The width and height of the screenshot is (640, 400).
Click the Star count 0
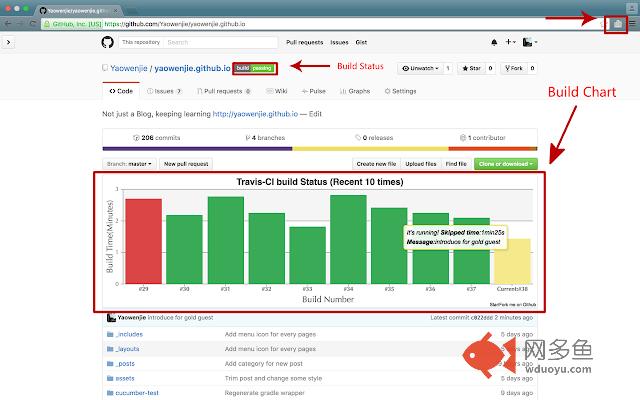coord(490,68)
